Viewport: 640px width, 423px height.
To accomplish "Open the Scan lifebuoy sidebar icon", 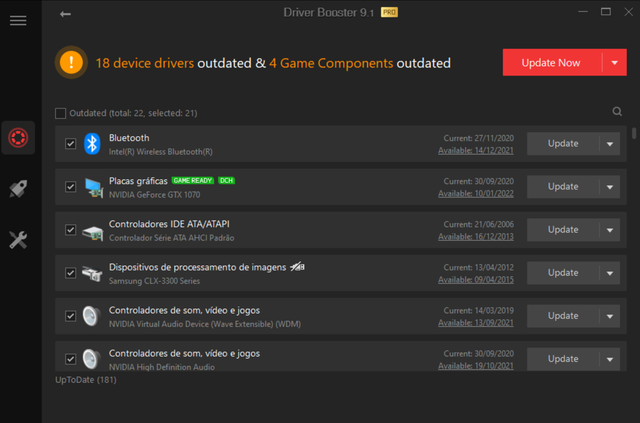I will [x=18, y=138].
